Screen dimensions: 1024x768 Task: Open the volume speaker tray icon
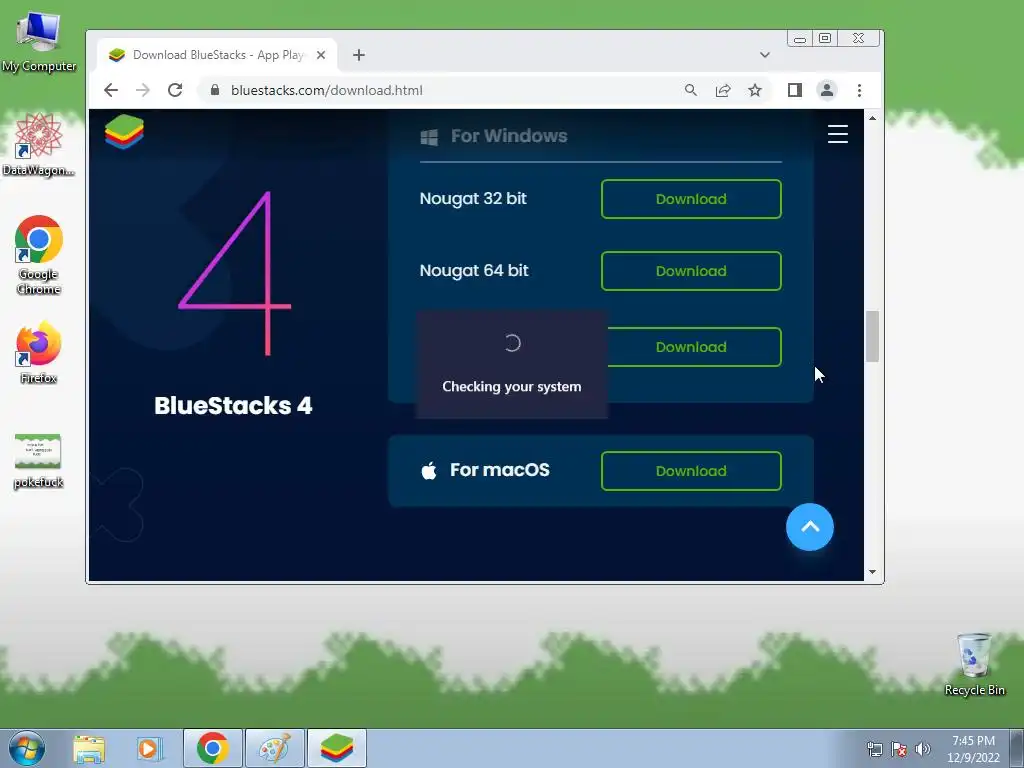pos(923,749)
